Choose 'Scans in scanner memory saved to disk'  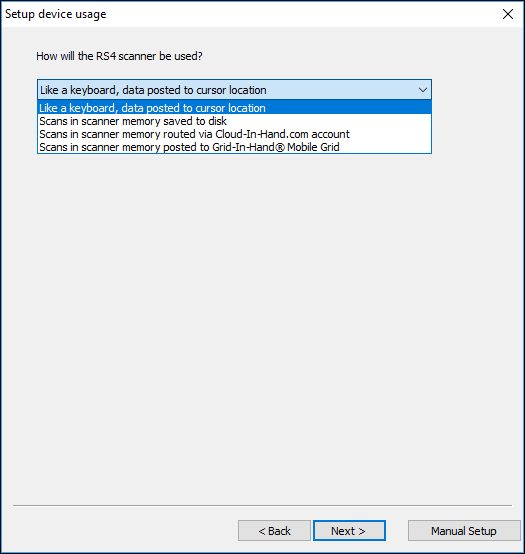click(x=234, y=121)
